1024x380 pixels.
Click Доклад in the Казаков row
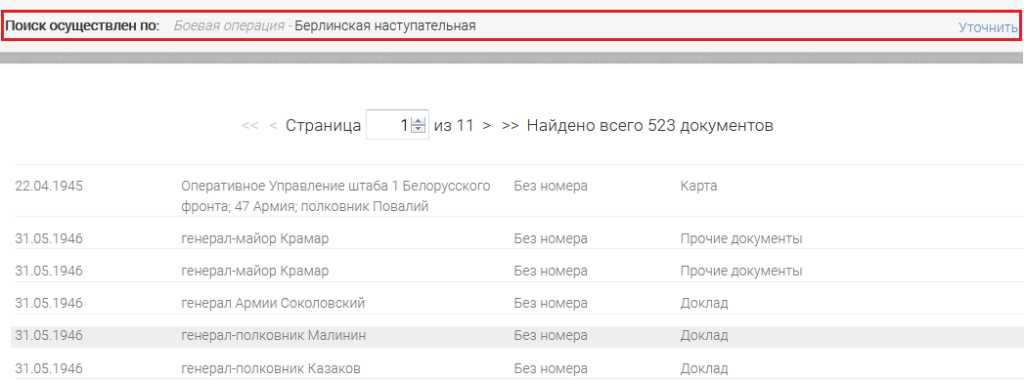coord(704,368)
